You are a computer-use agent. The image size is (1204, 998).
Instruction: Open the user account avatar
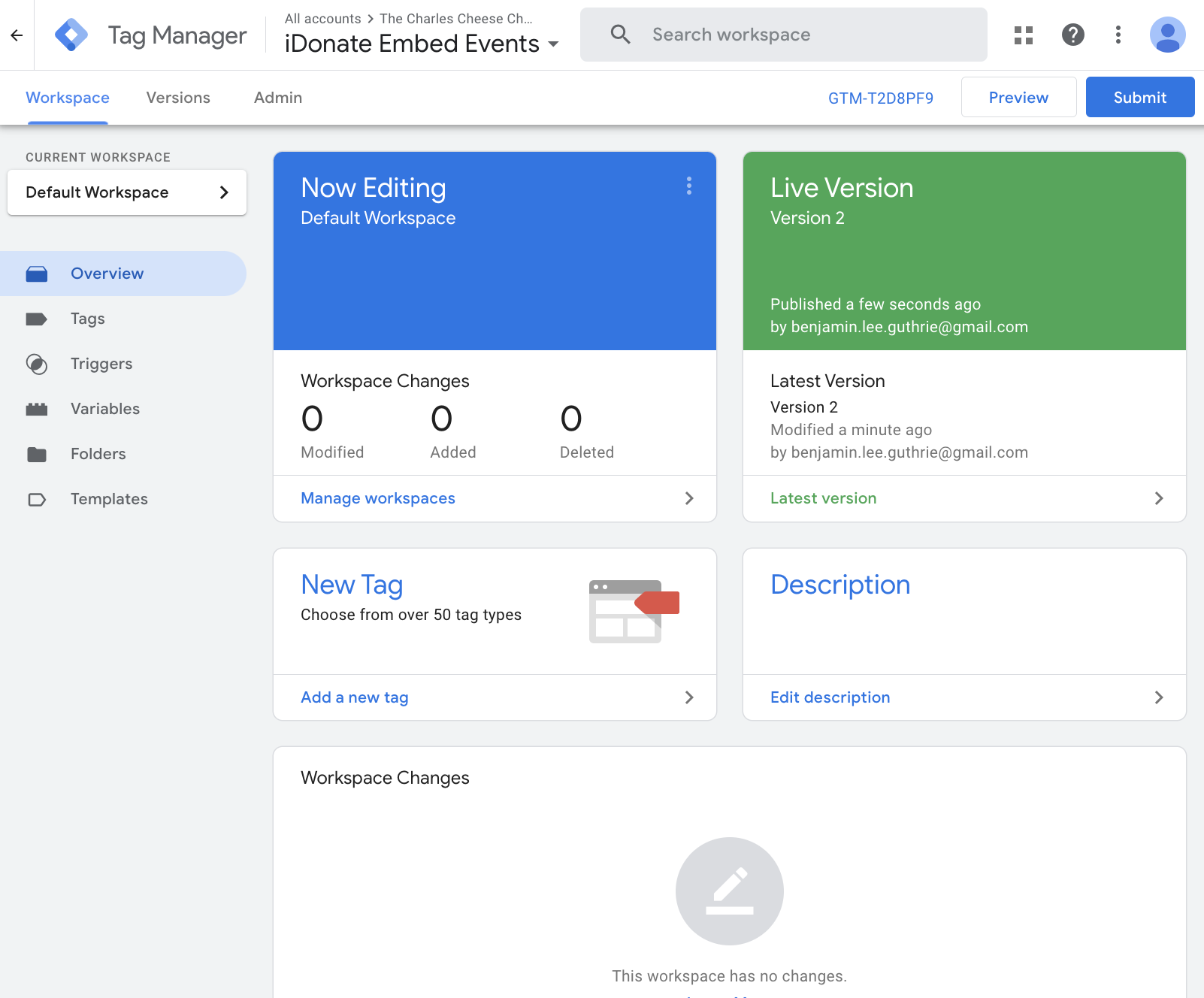pyautogui.click(x=1168, y=35)
